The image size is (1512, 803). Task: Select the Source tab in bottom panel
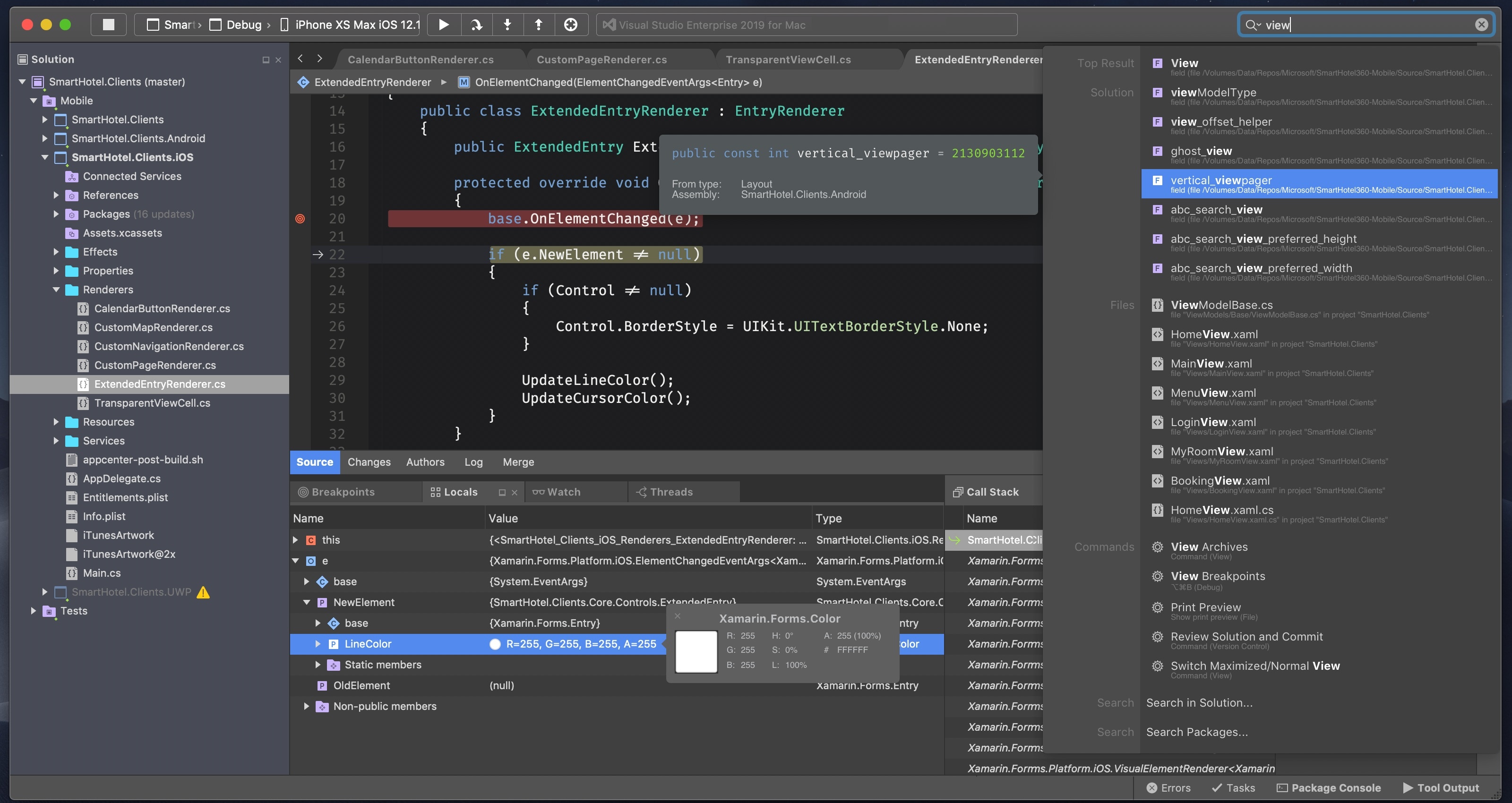[x=314, y=461]
